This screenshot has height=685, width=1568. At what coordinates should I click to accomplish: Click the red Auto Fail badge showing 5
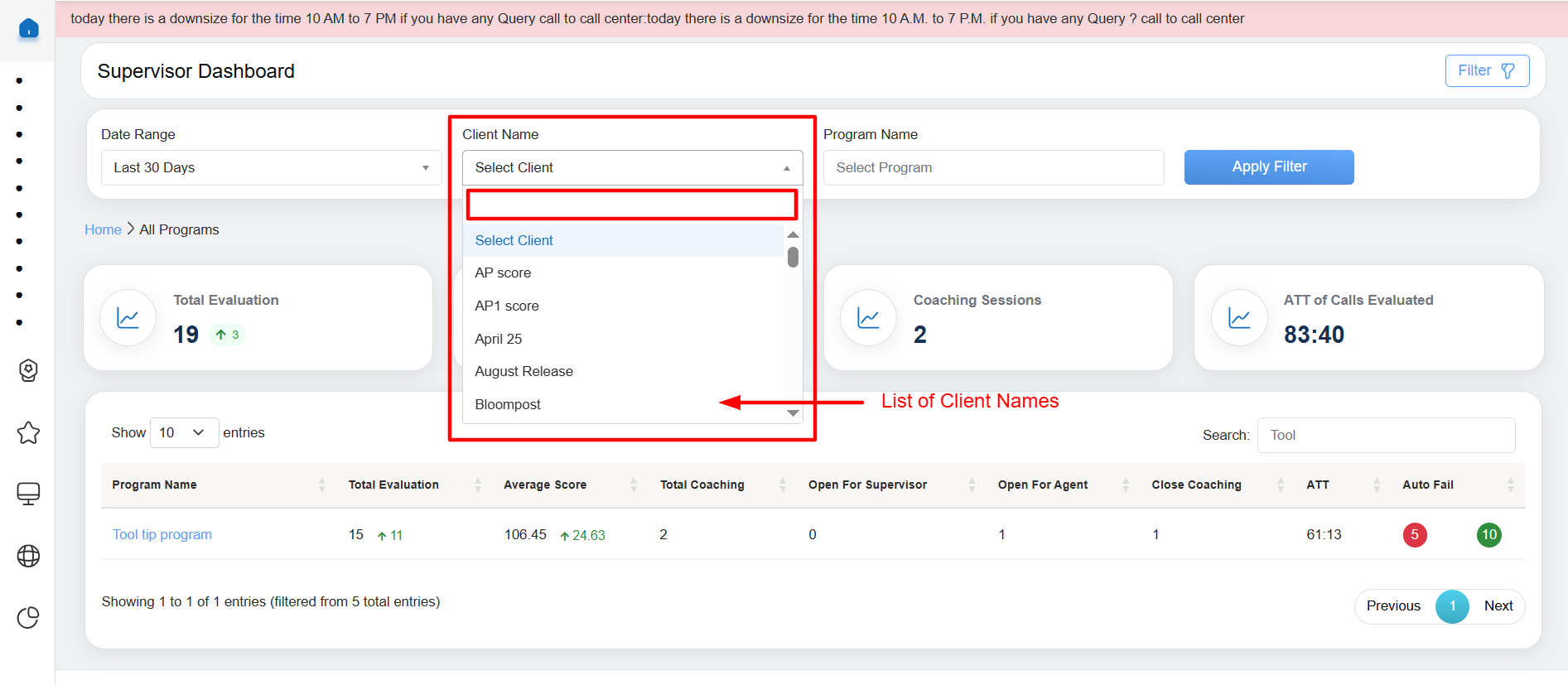[1414, 534]
